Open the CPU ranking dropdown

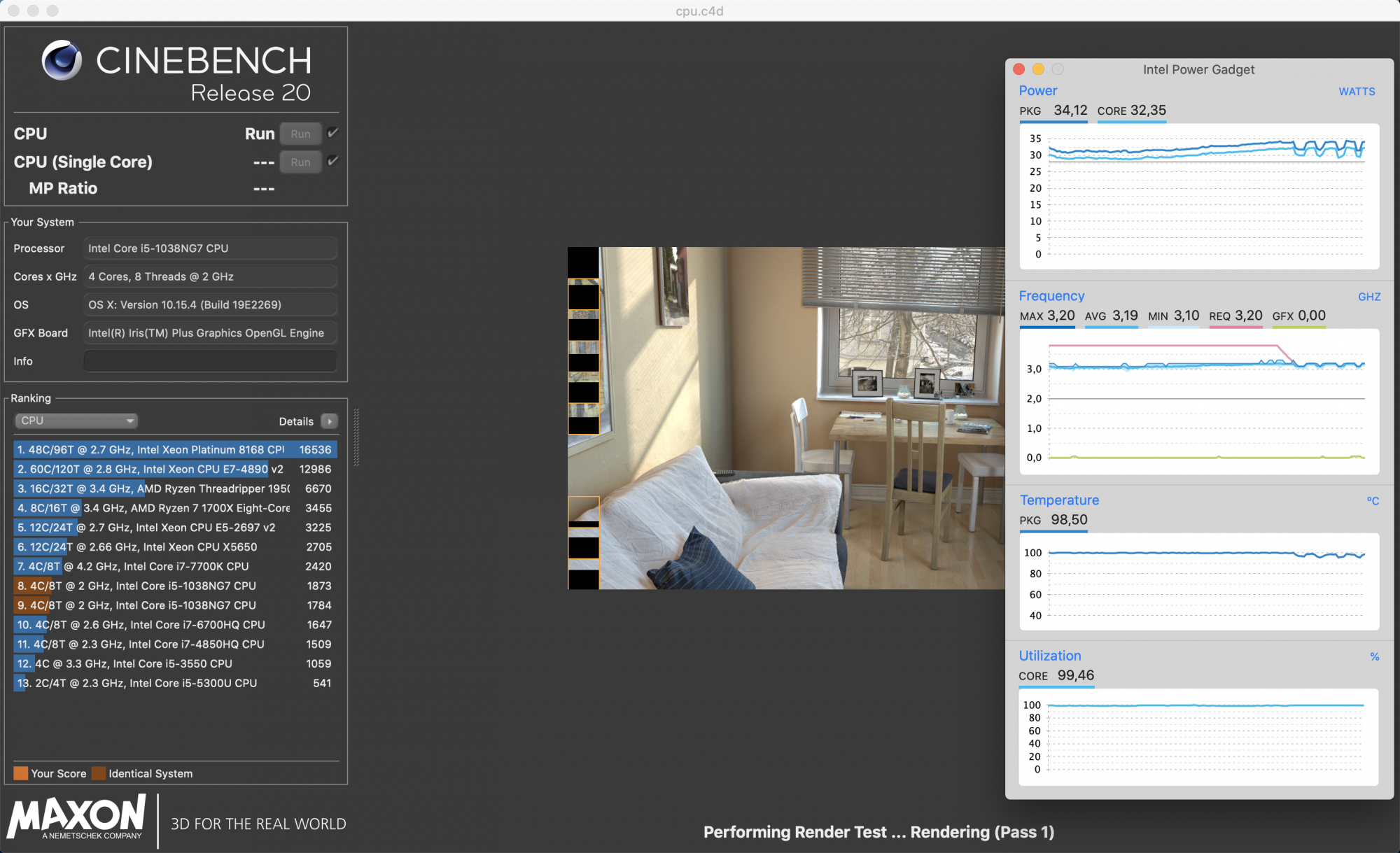point(76,421)
